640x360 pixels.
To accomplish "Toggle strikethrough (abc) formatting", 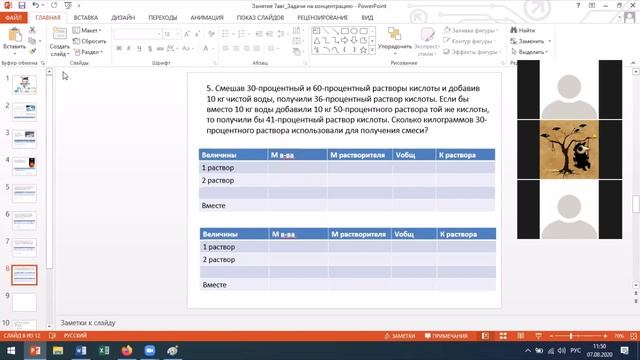I will point(160,48).
